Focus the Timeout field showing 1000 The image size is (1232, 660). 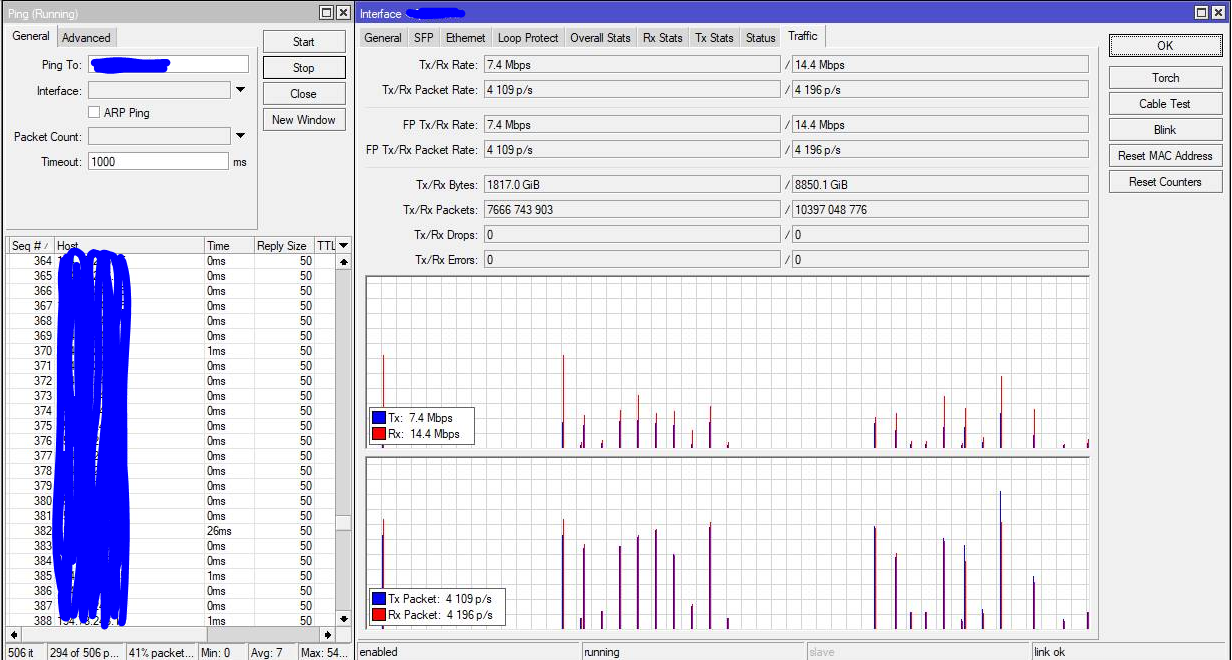158,161
